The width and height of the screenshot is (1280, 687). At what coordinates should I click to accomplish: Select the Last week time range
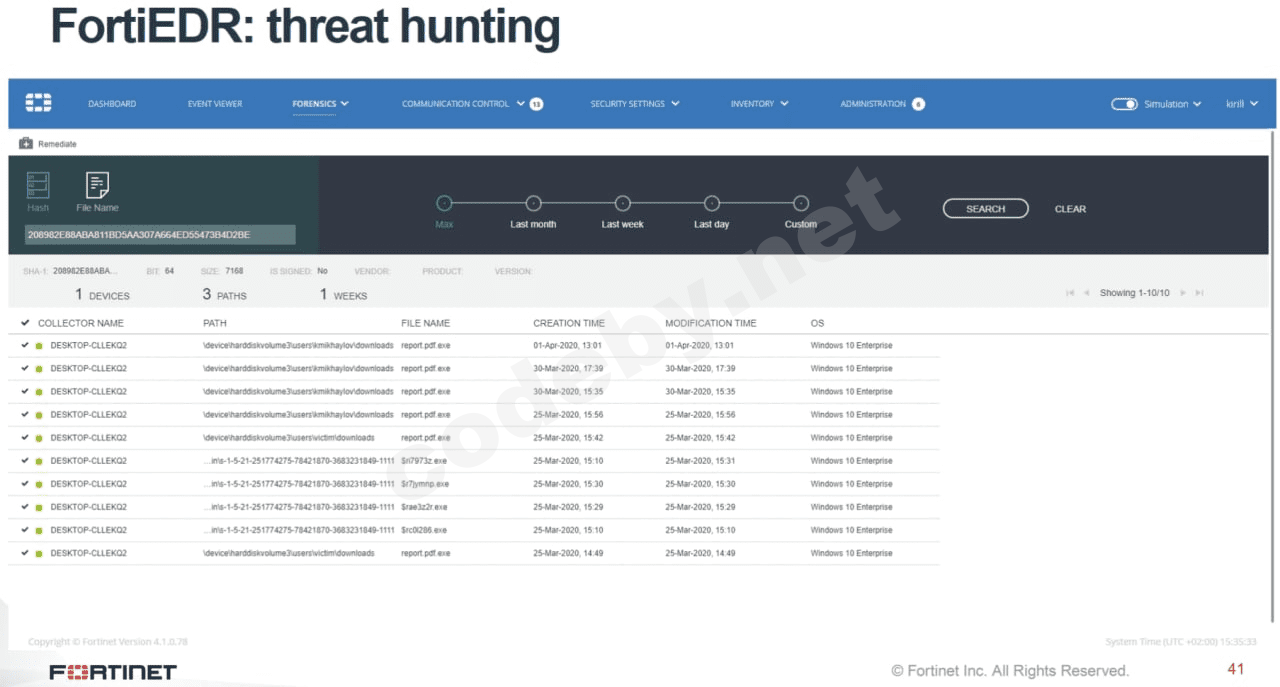(x=622, y=203)
